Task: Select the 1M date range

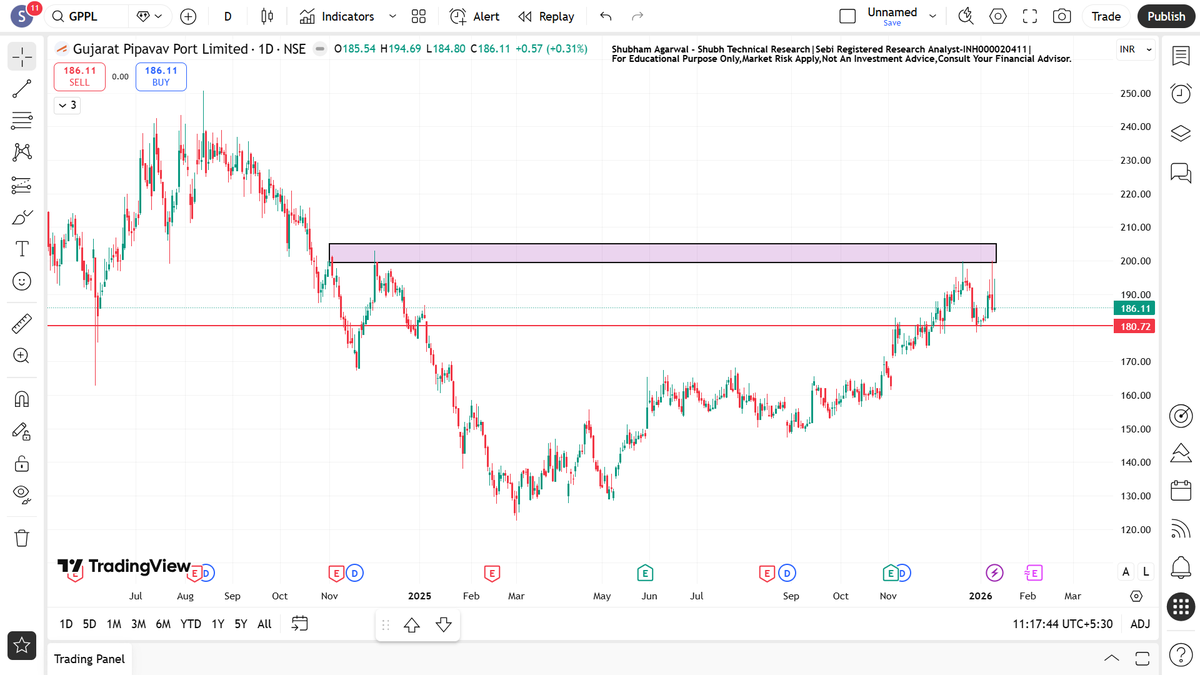Action: click(x=114, y=624)
